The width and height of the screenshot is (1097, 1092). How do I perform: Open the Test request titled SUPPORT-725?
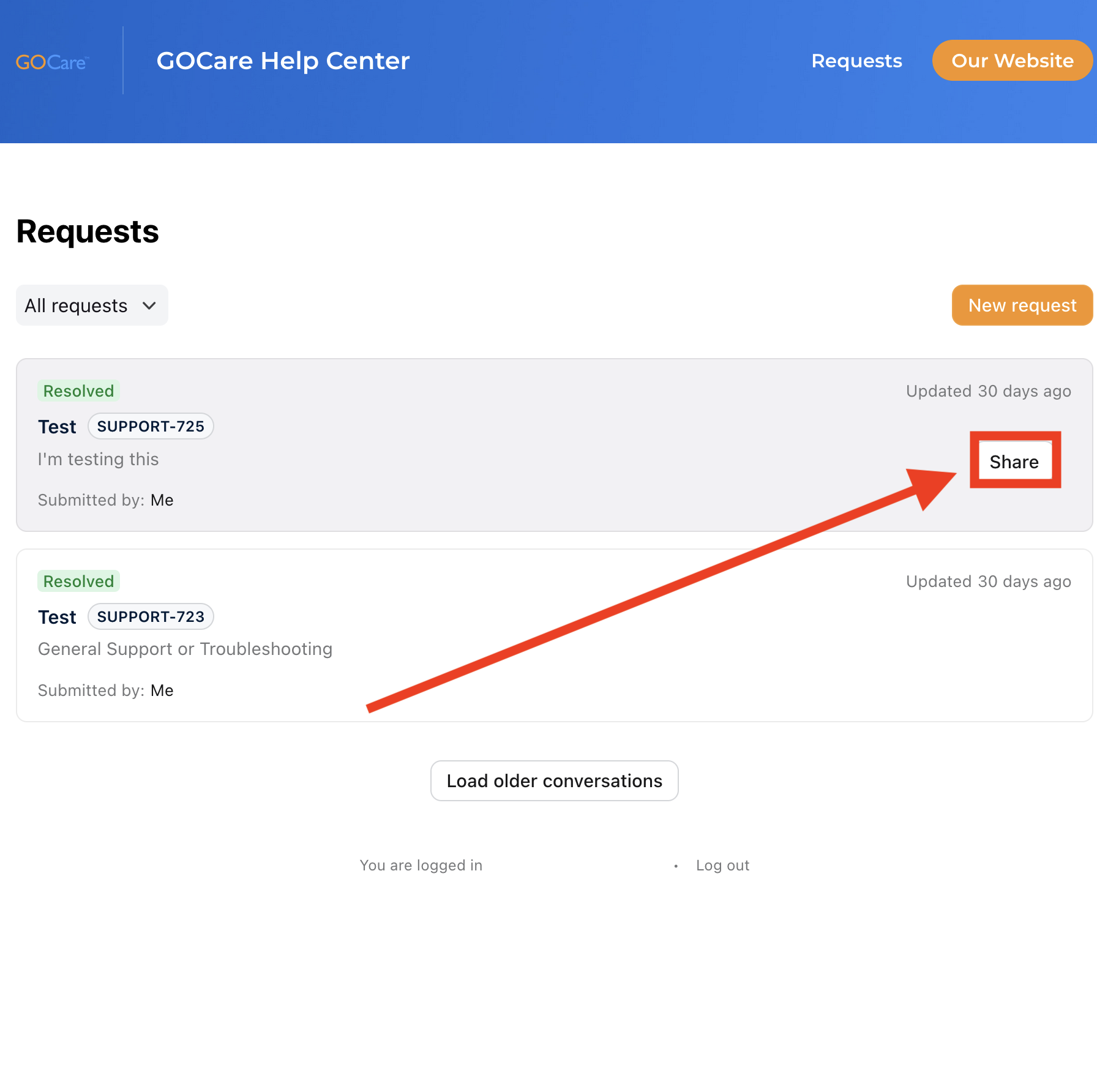click(x=57, y=427)
